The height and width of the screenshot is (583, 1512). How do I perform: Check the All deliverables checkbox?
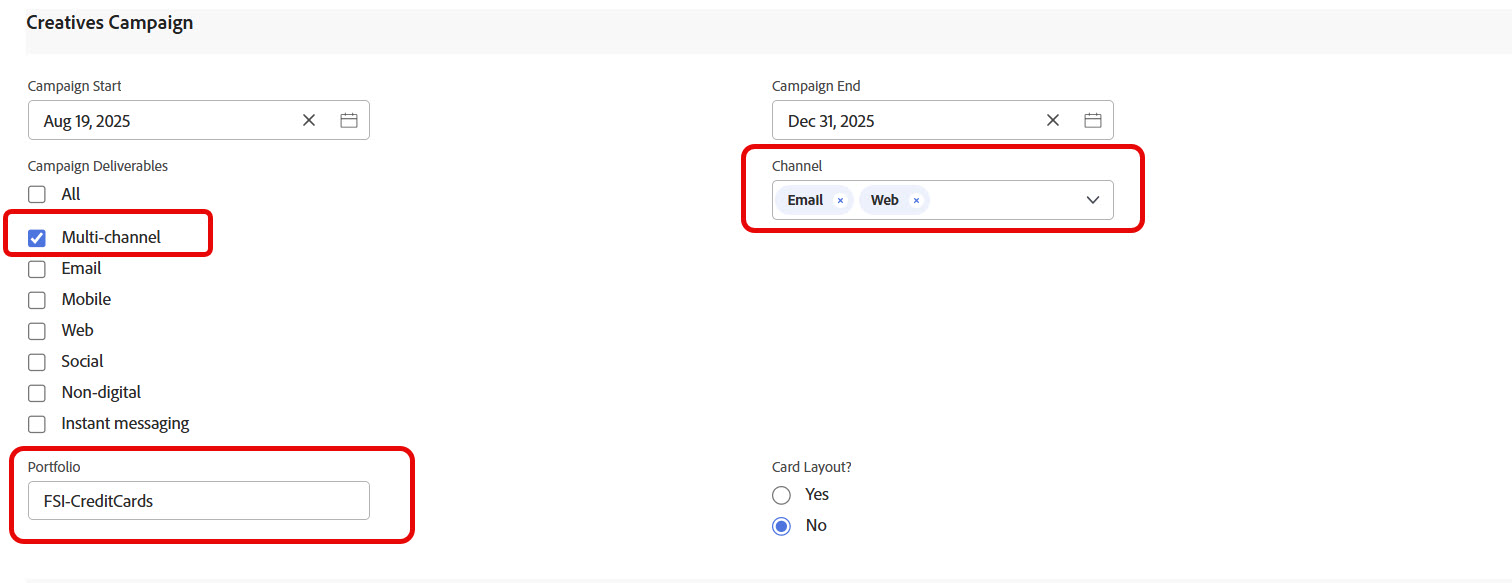[37, 194]
